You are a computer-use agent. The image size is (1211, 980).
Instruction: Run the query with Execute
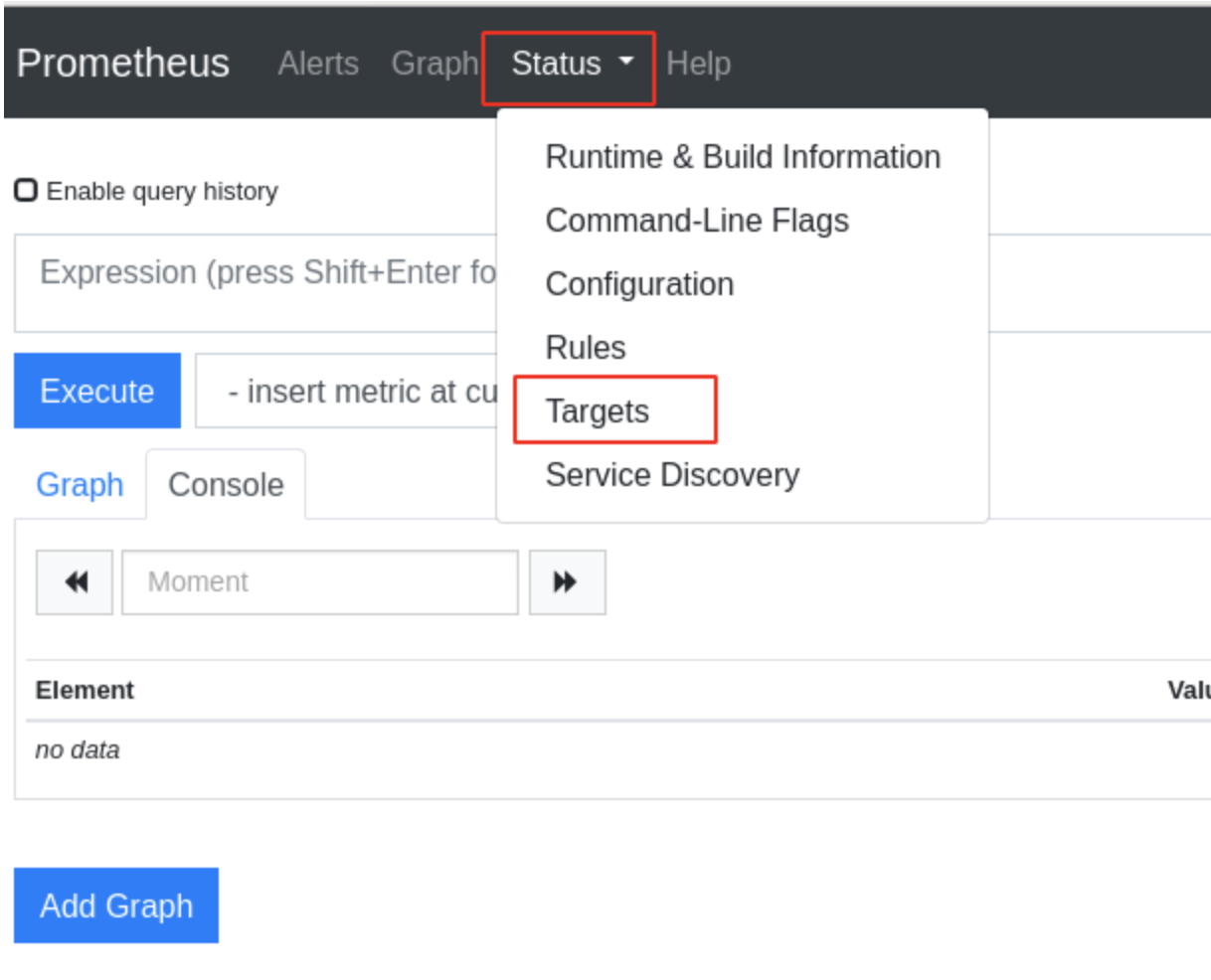pyautogui.click(x=97, y=391)
